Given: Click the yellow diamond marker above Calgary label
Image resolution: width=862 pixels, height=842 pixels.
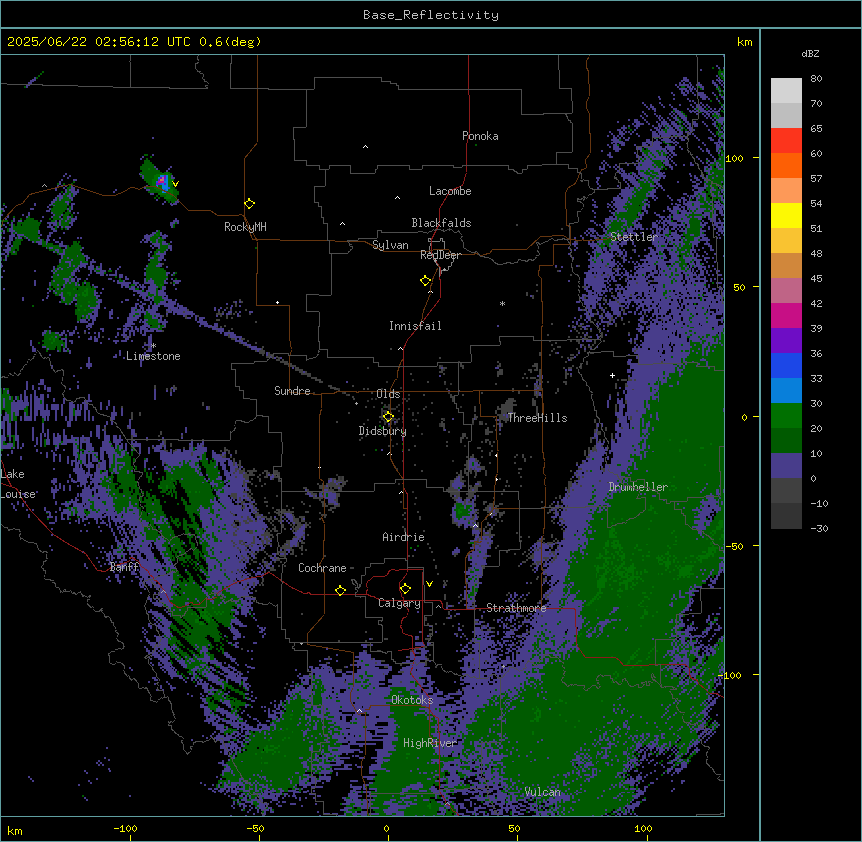Looking at the screenshot, I should tap(405, 589).
